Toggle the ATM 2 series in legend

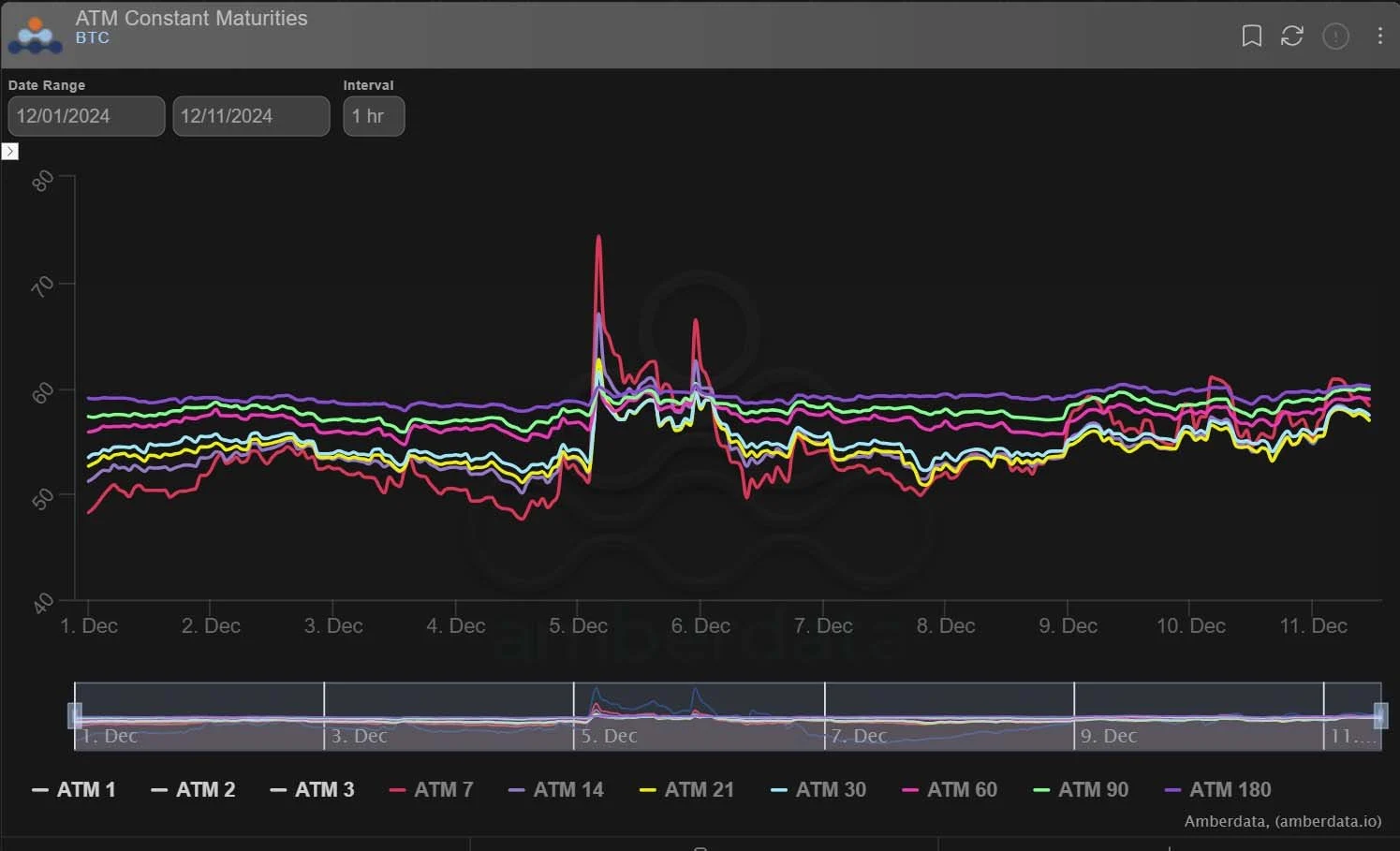(193, 789)
